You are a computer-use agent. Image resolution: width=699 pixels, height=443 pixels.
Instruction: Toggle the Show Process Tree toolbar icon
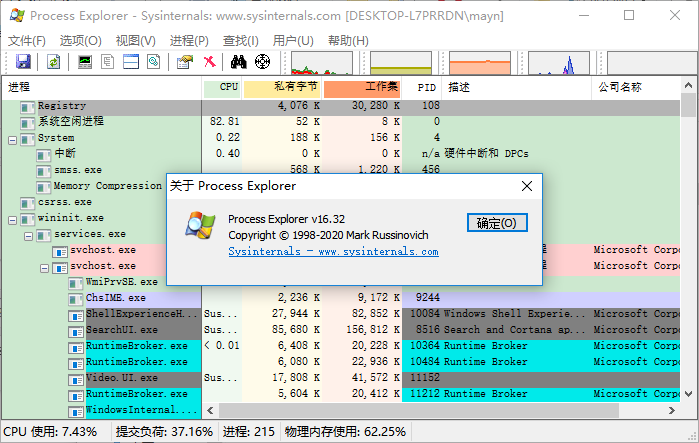pyautogui.click(x=107, y=62)
